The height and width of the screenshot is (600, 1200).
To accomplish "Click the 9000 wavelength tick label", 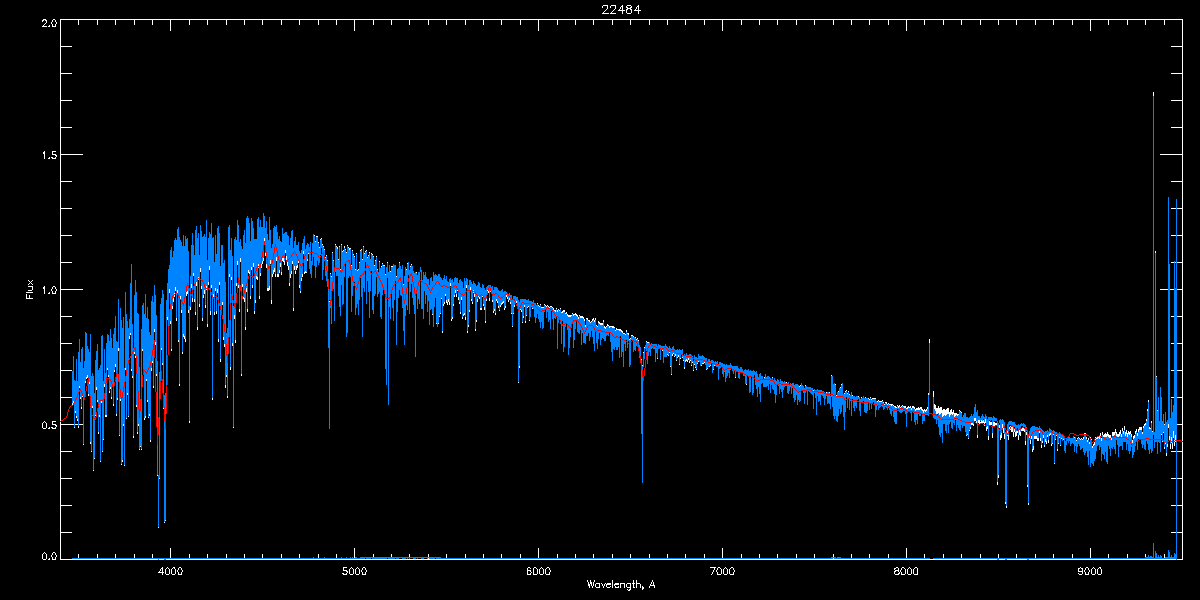I will [1090, 572].
